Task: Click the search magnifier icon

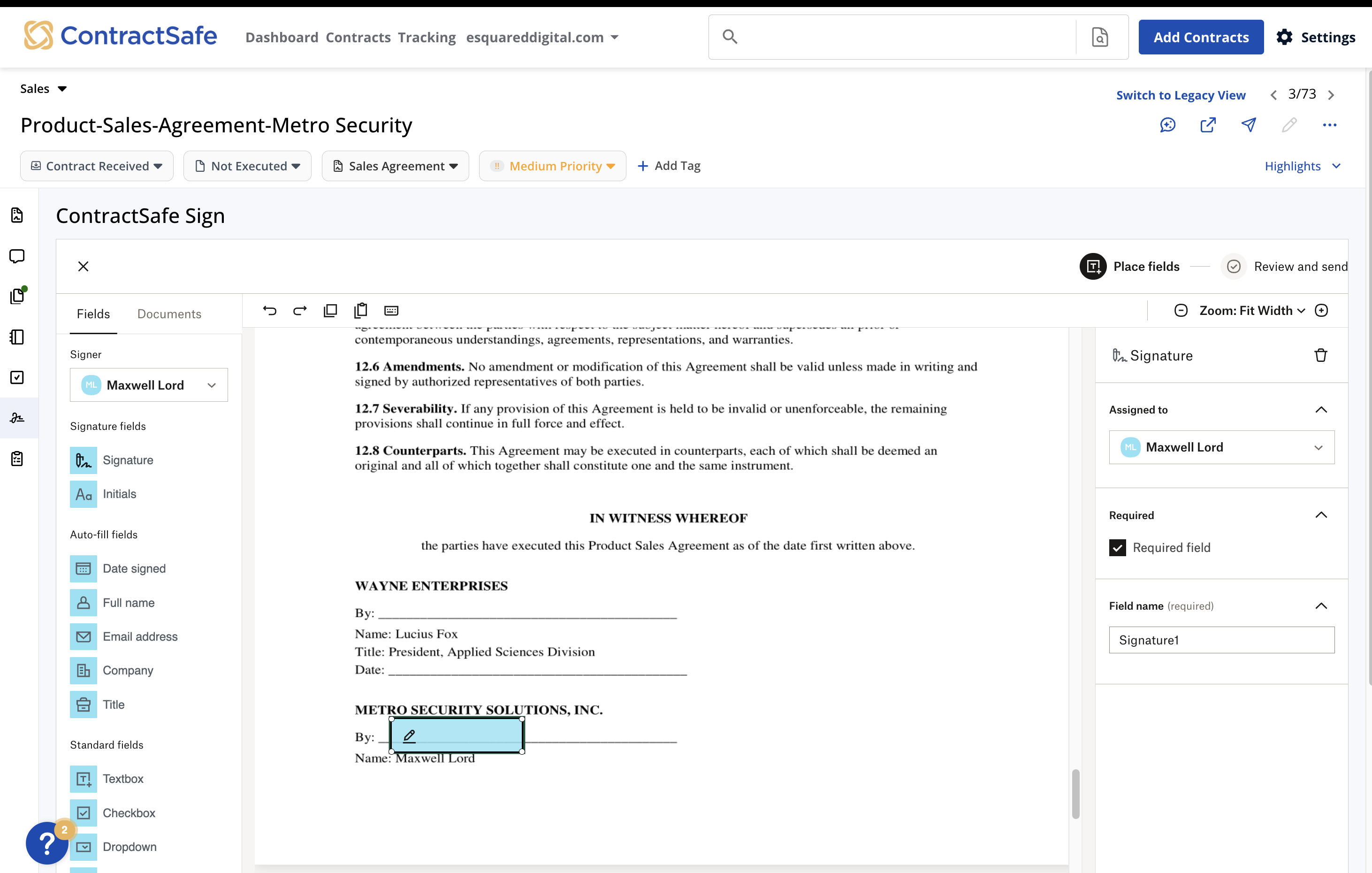Action: (x=730, y=37)
